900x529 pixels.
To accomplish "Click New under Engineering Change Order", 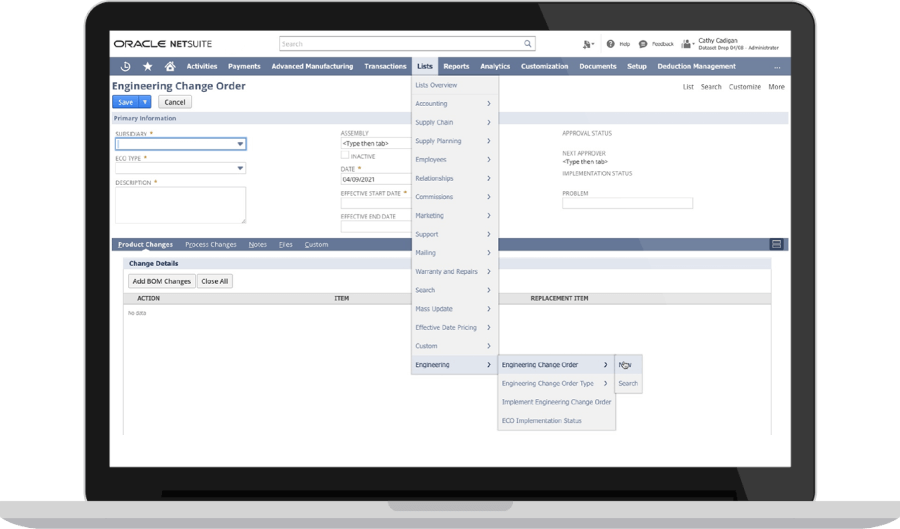I will tap(628, 365).
